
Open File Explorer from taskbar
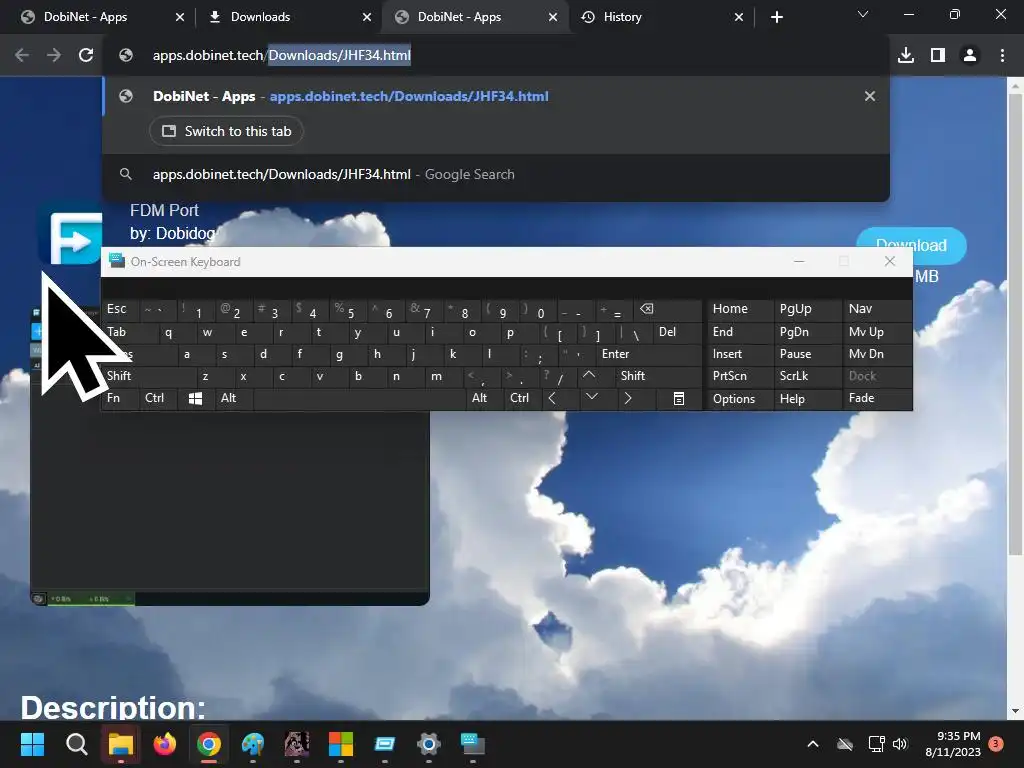(x=121, y=744)
